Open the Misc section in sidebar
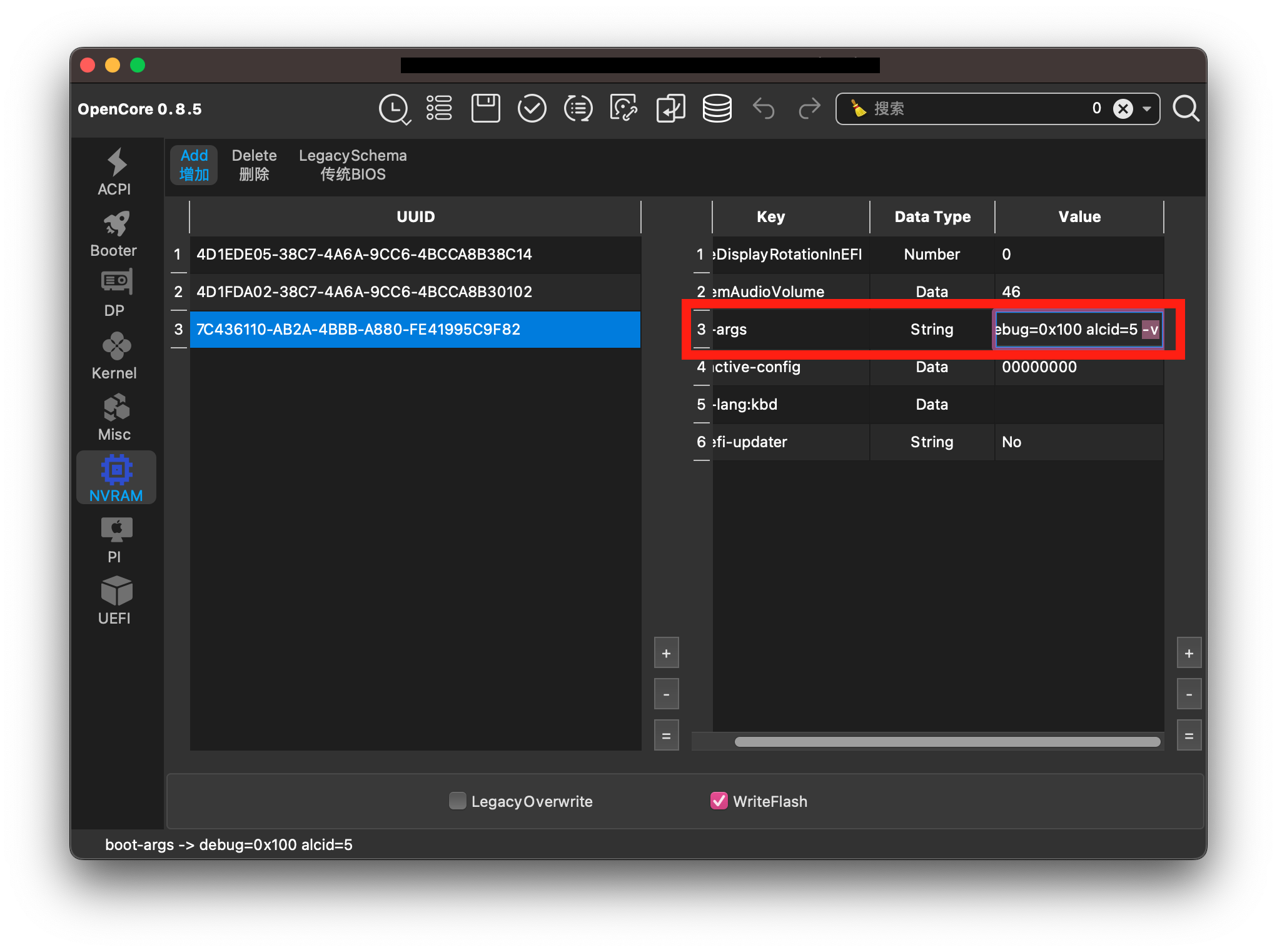 click(x=115, y=418)
